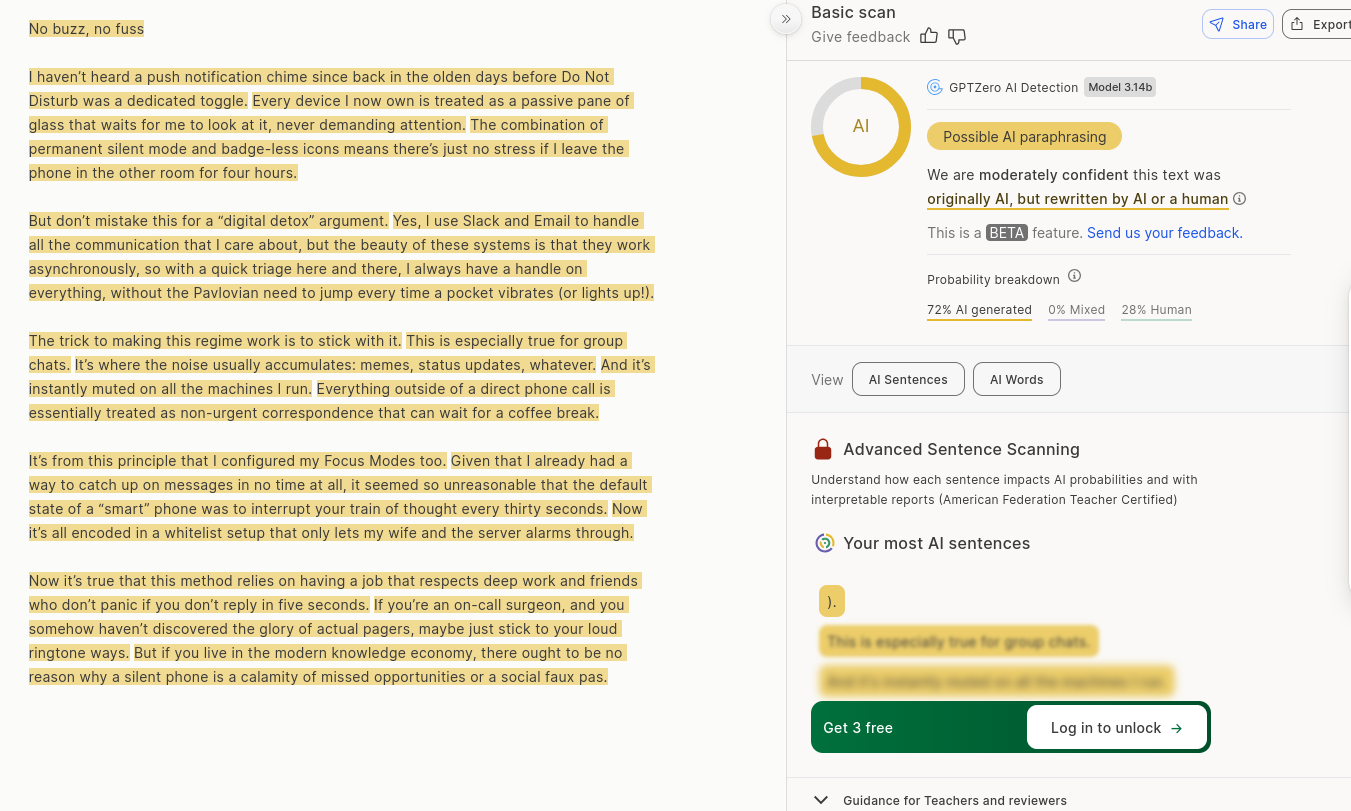The height and width of the screenshot is (811, 1351).
Task: Collapse the results panel with double-chevron
Action: (786, 19)
